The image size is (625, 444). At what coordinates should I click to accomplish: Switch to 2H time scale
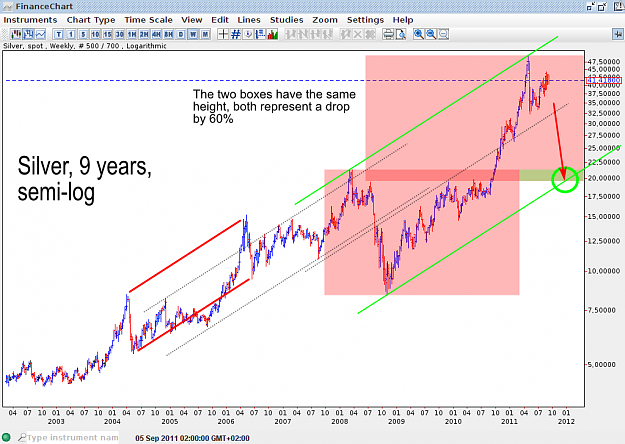(144, 35)
